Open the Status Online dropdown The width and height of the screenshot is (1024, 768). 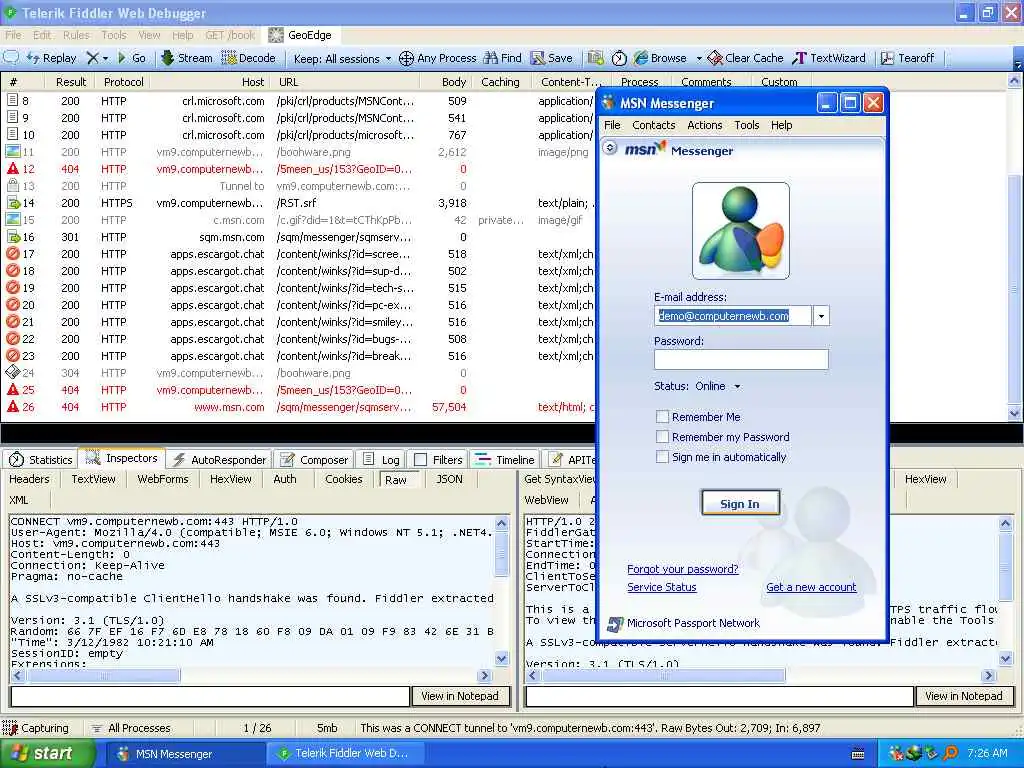[x=737, y=387]
